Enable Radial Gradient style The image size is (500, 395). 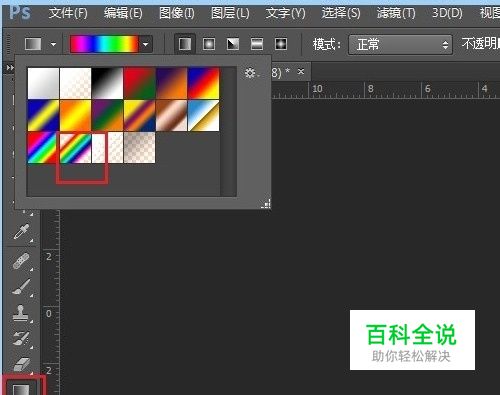click(209, 44)
